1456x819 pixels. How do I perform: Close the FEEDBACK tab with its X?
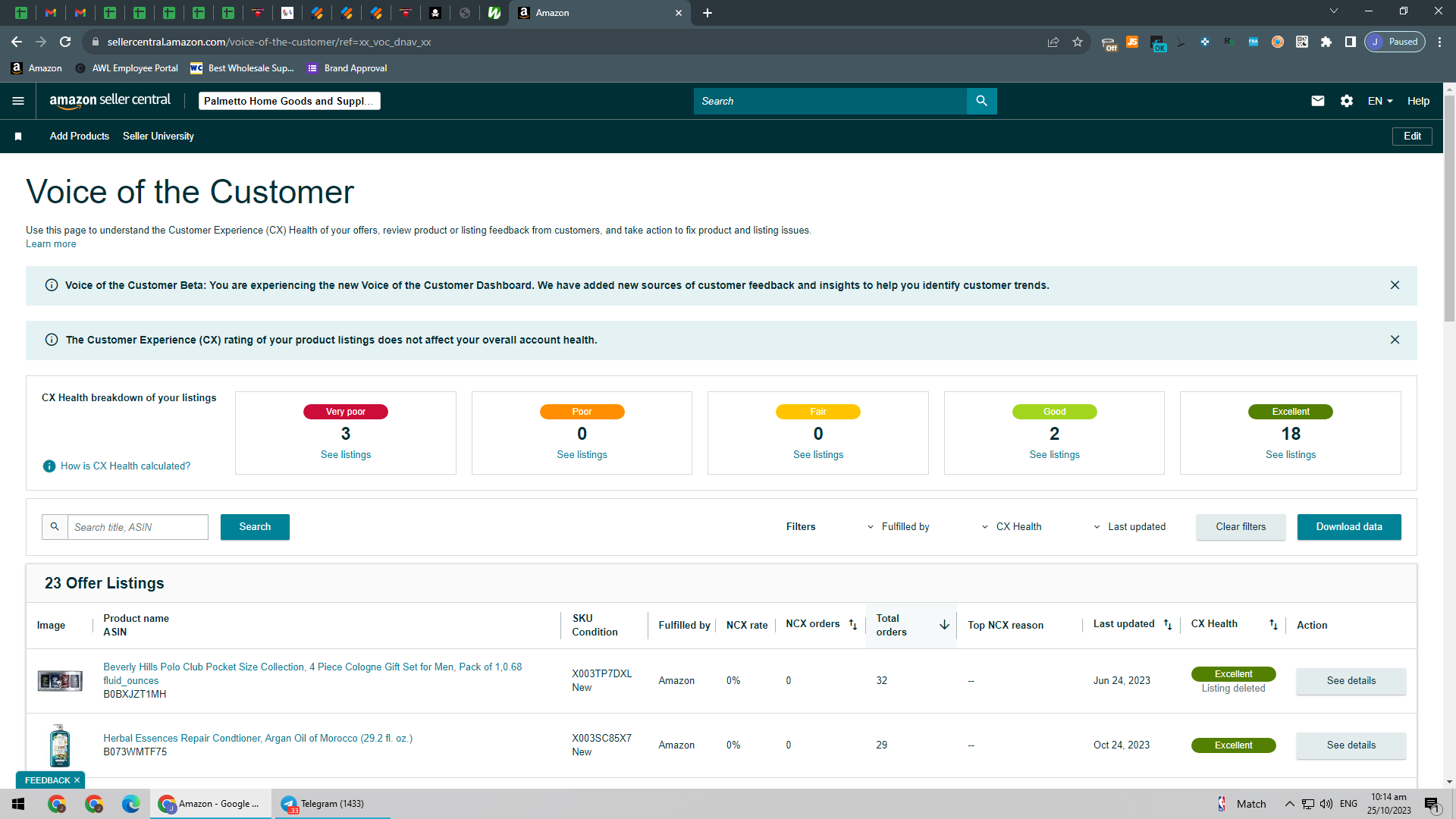(77, 780)
